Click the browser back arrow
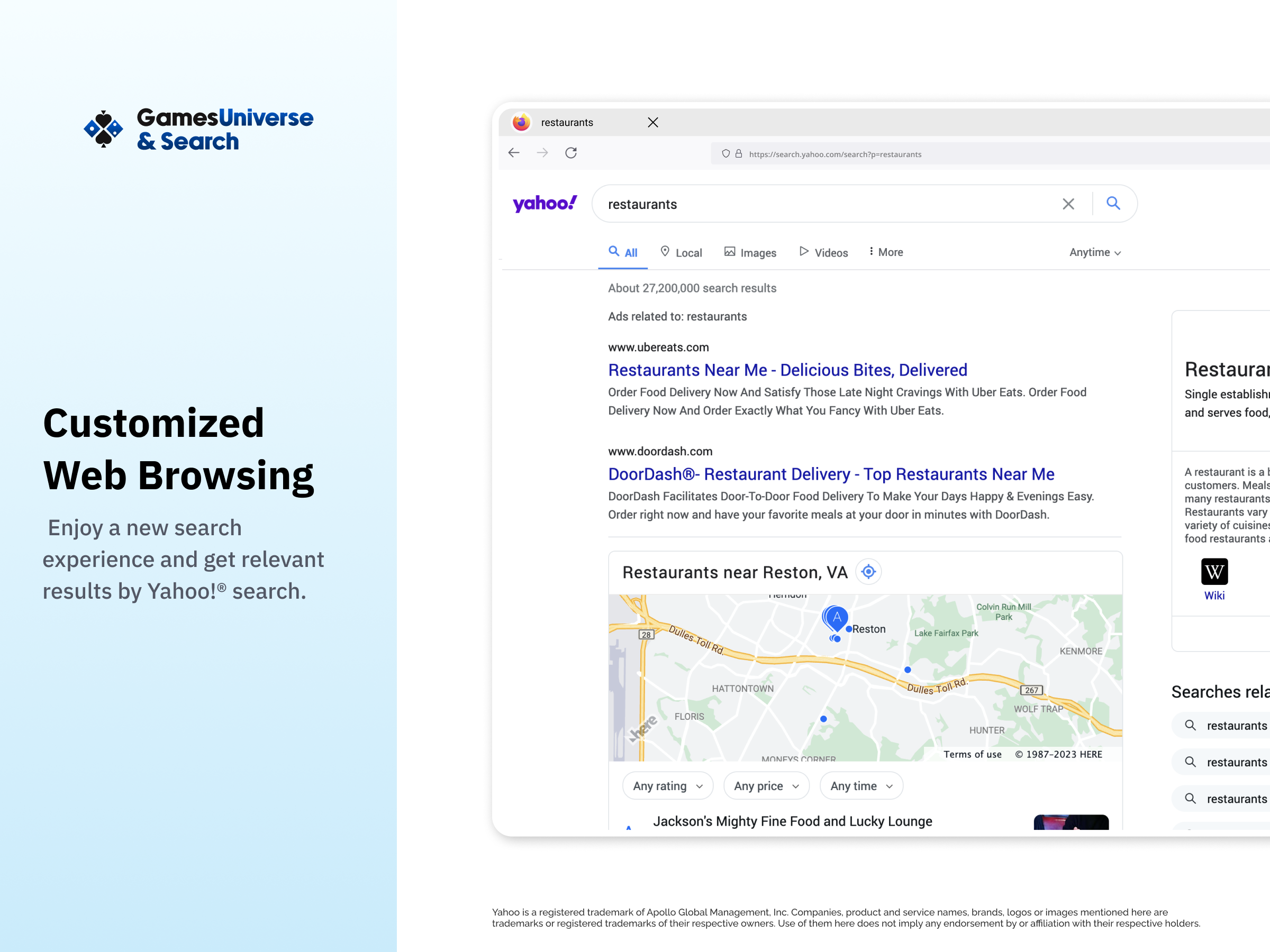 click(x=514, y=153)
